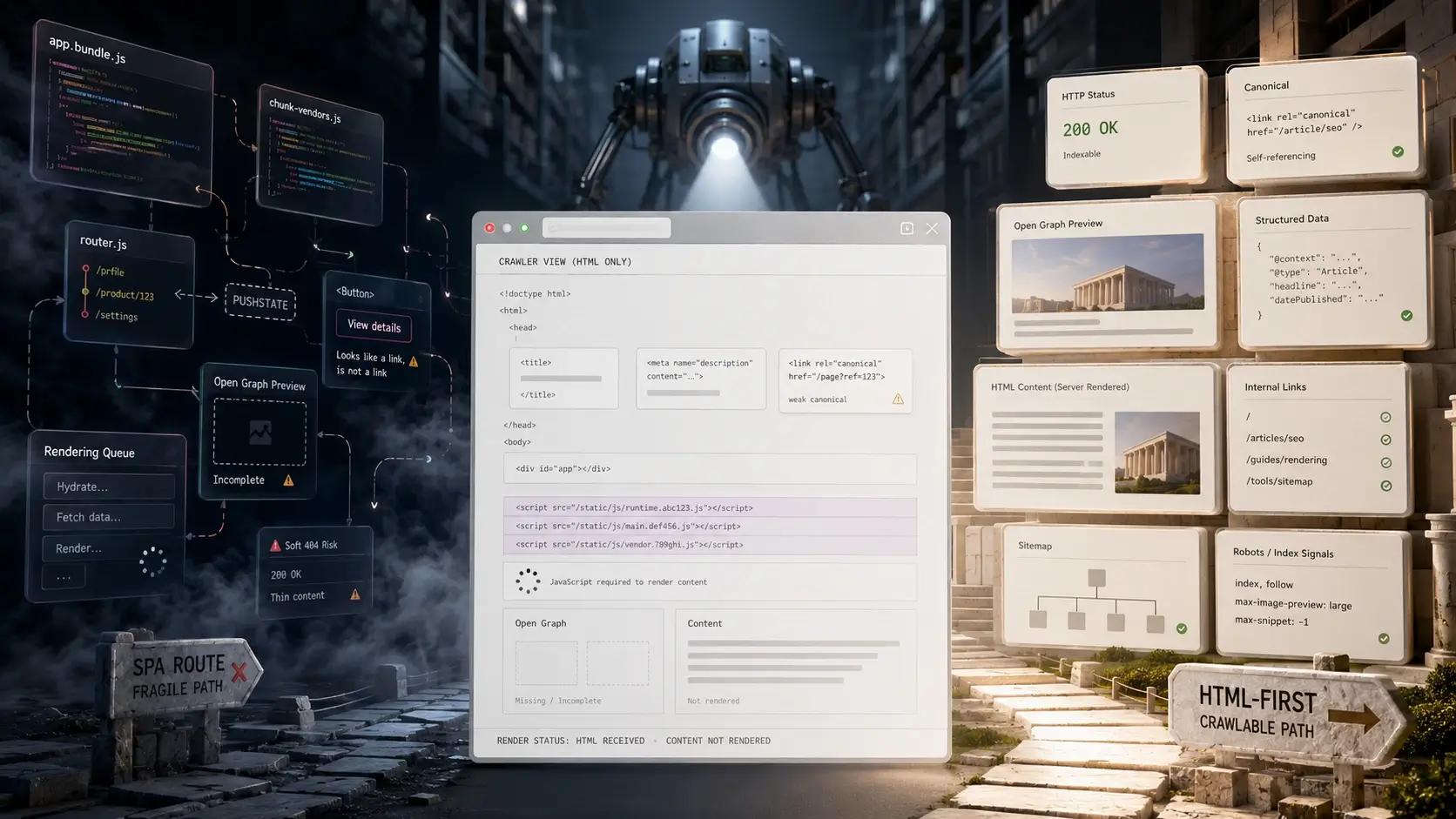Close the Crawler View window with the X

point(932,228)
